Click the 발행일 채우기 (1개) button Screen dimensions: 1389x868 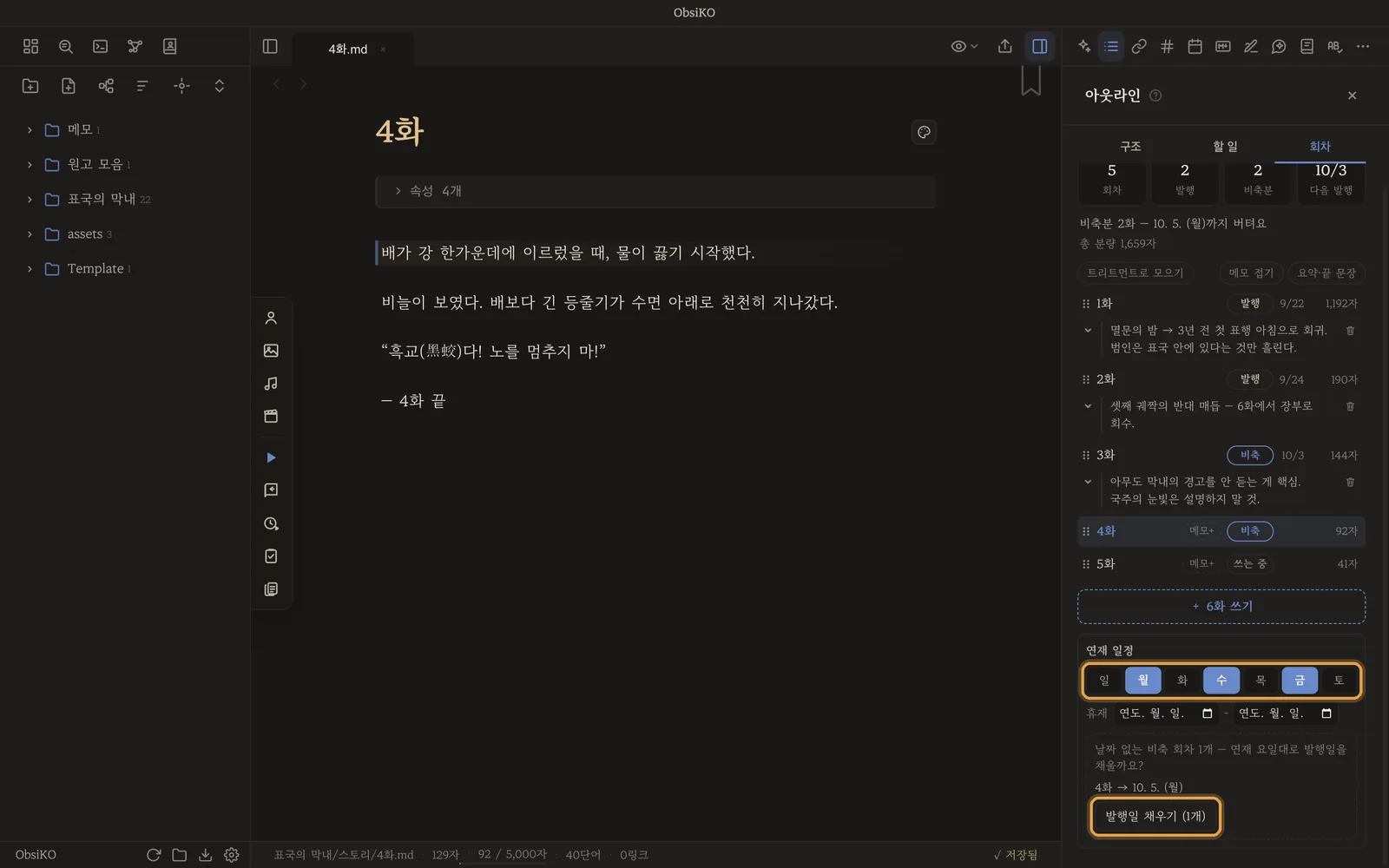(x=1155, y=817)
